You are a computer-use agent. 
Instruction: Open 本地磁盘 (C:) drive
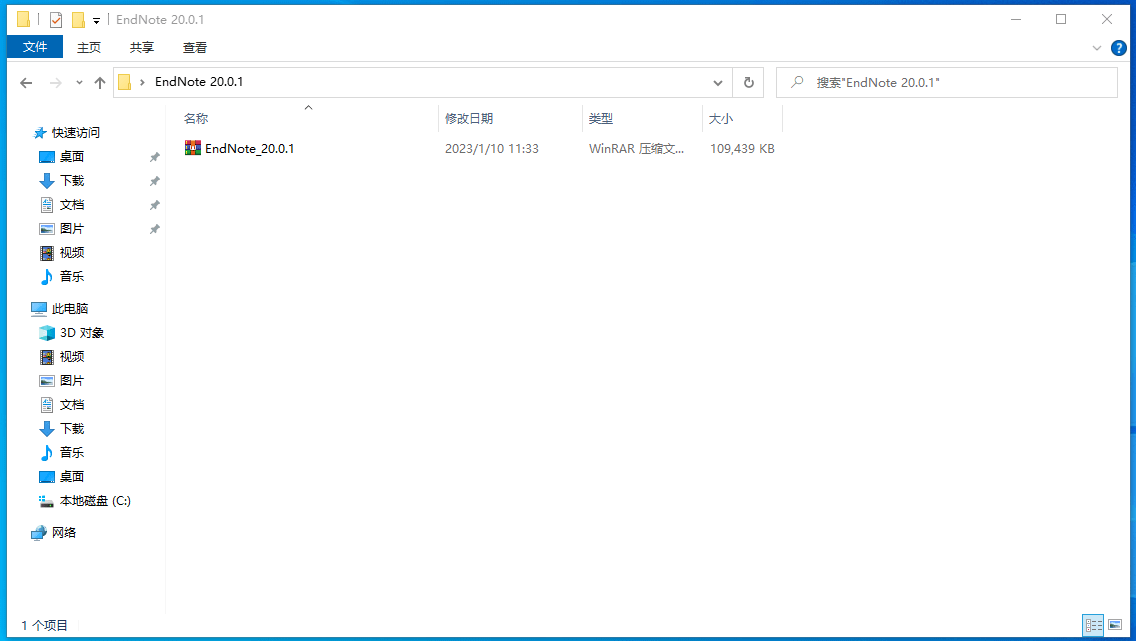pyautogui.click(x=95, y=500)
